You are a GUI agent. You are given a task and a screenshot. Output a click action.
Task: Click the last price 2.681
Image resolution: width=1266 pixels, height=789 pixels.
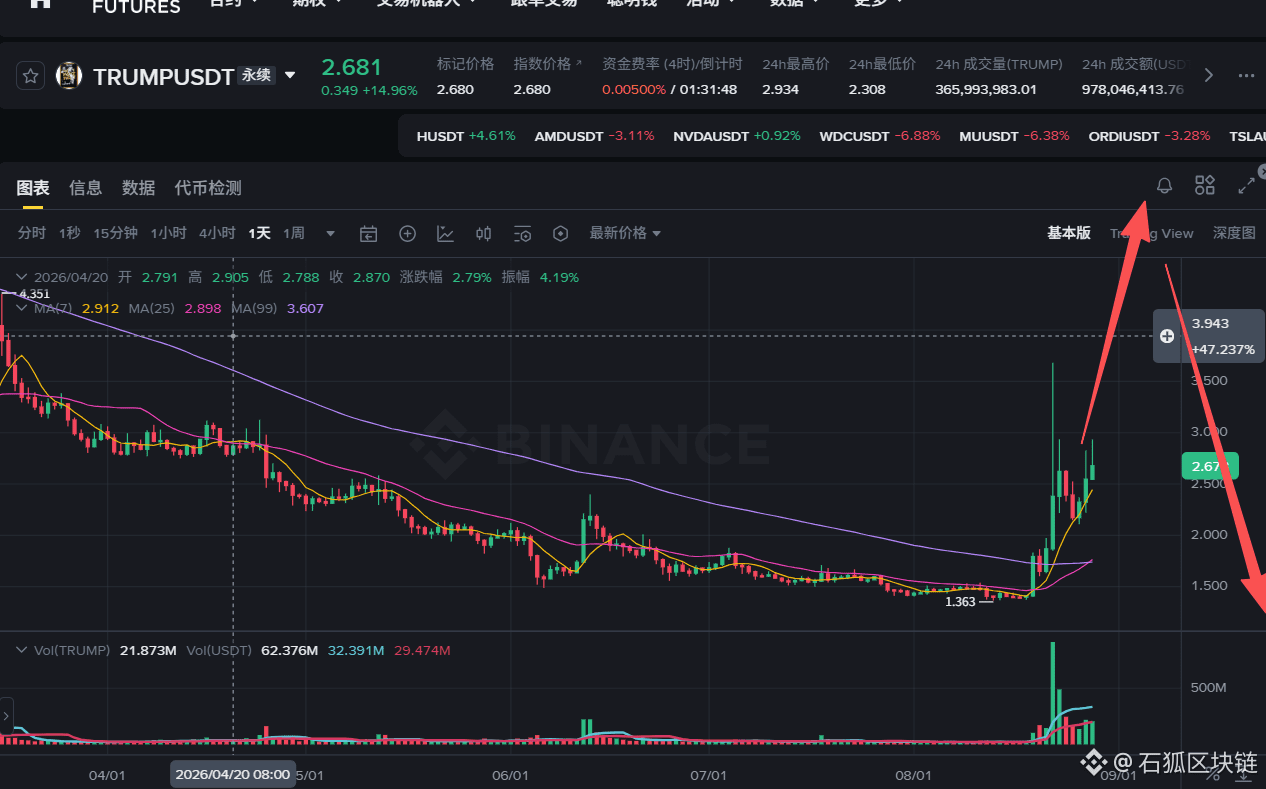coord(352,67)
